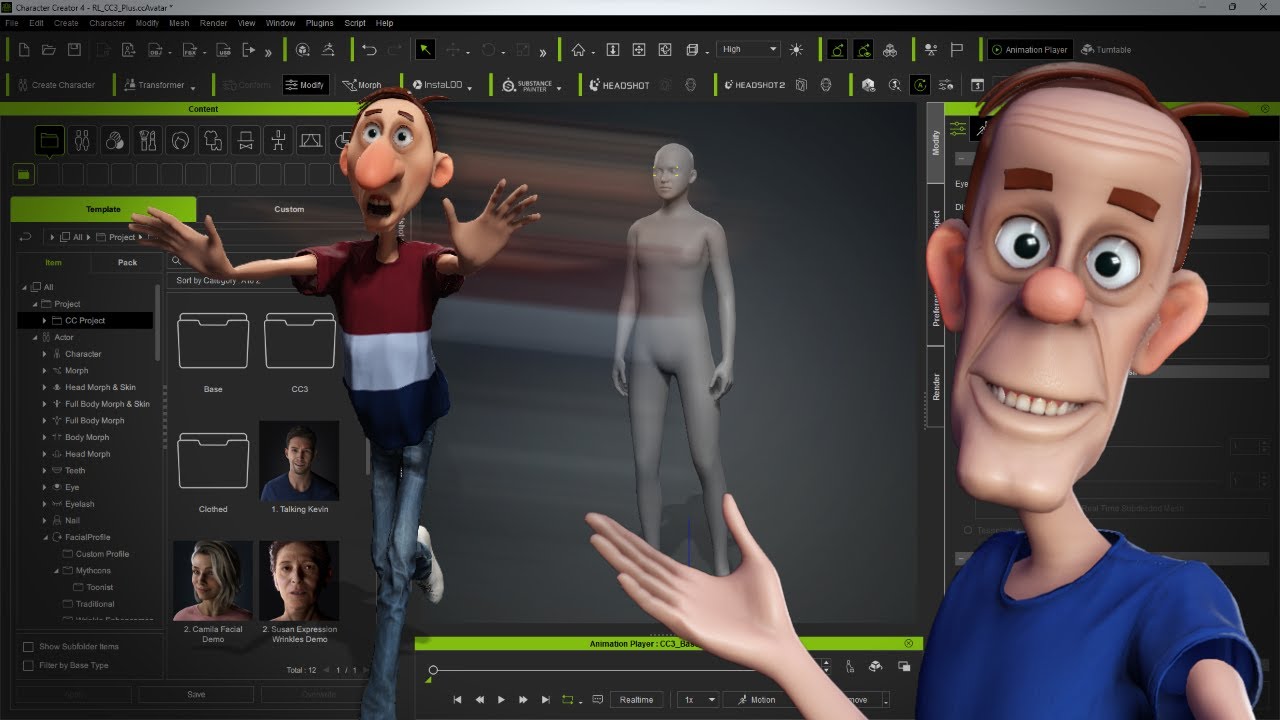This screenshot has width=1280, height=720.
Task: Click the Export FBX icon
Action: [x=188, y=50]
